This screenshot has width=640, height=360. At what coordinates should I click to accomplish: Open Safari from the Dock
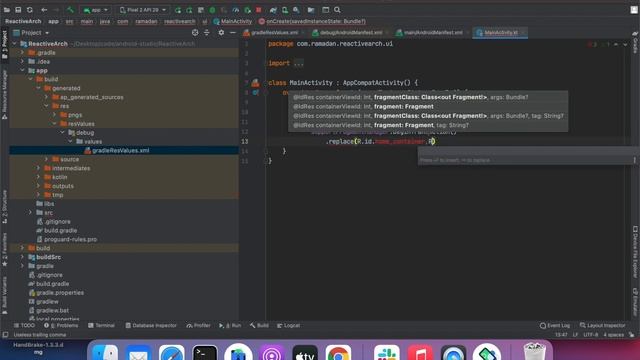pos(171,353)
